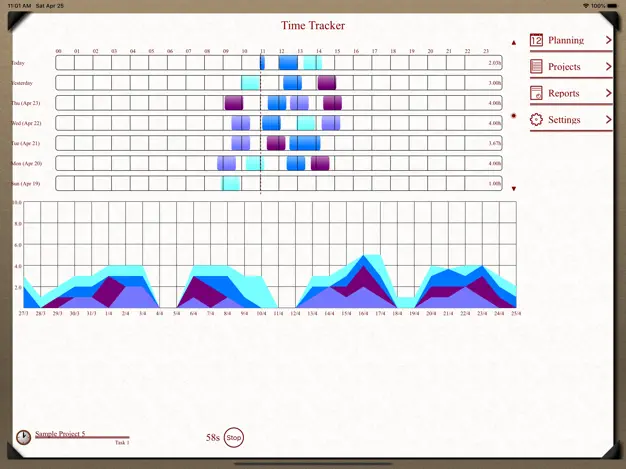This screenshot has width=626, height=469.
Task: Open the Planning calendar icon
Action: click(x=536, y=40)
